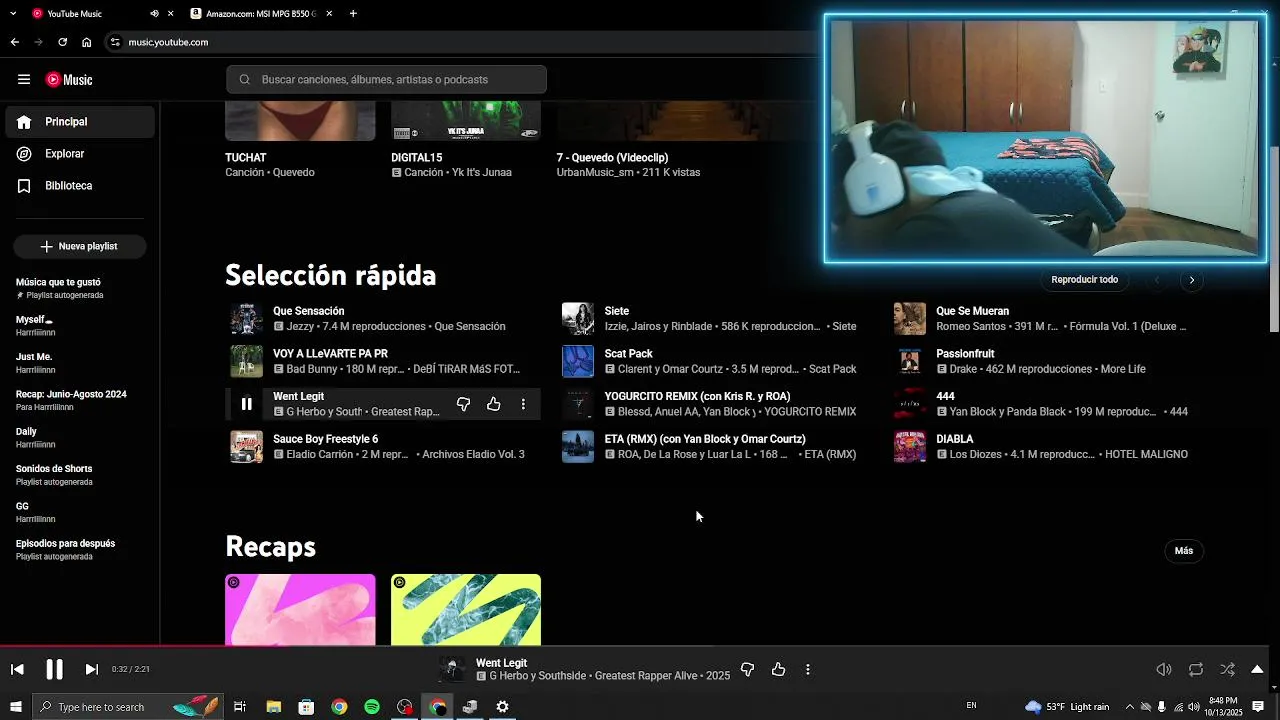Go back in browser history
The height and width of the screenshot is (720, 1280).
[14, 42]
